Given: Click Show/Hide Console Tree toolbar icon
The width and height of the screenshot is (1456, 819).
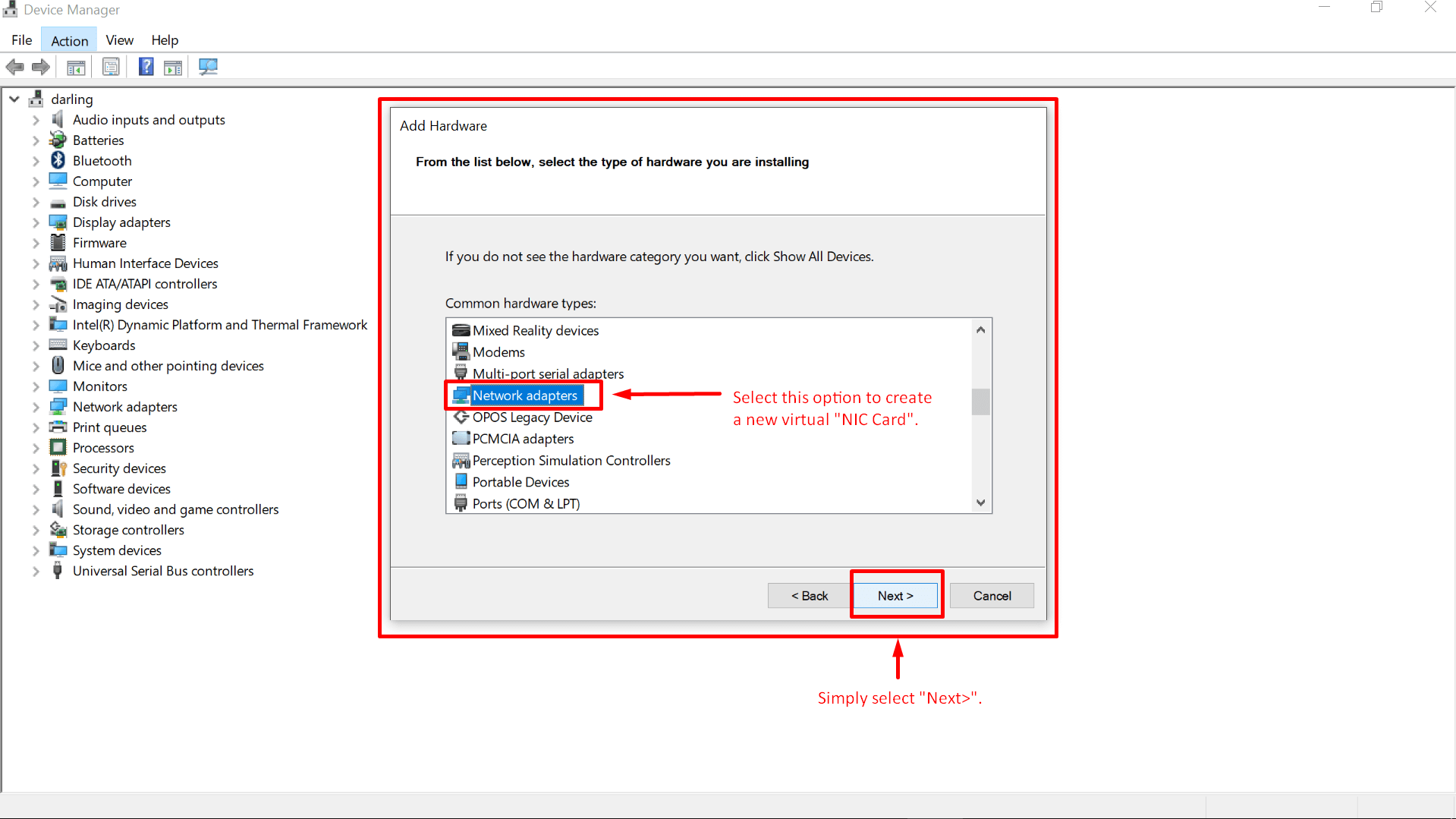Looking at the screenshot, I should click(x=76, y=67).
